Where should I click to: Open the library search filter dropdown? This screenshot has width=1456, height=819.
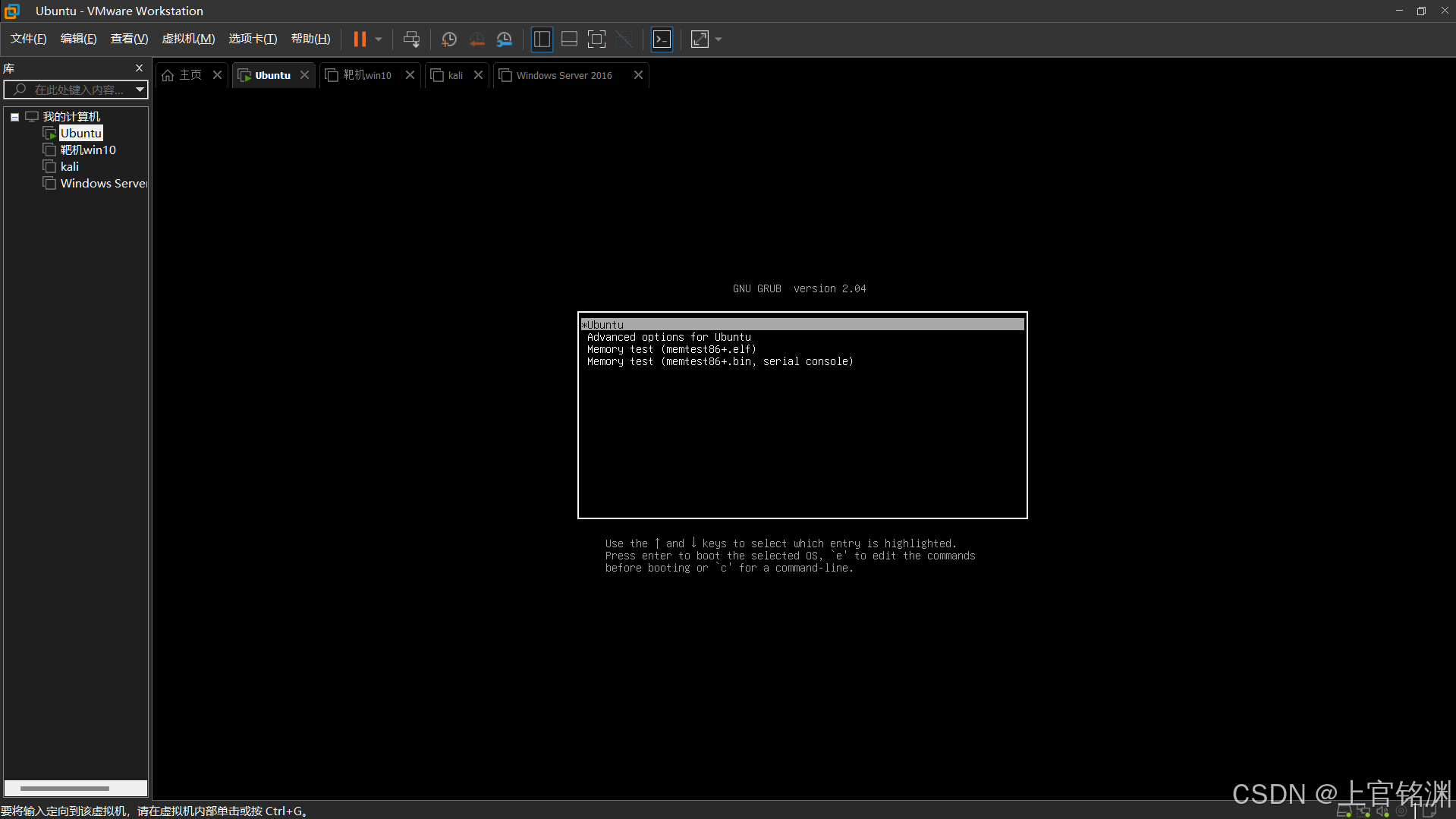(140, 90)
